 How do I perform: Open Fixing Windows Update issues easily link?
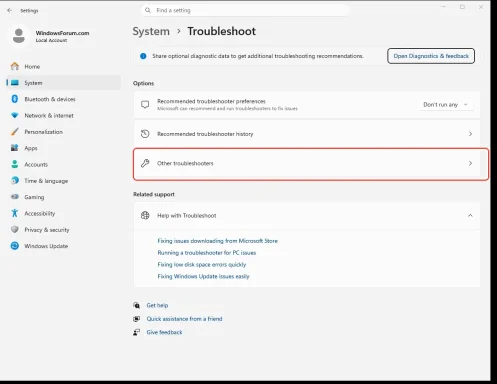(203, 276)
